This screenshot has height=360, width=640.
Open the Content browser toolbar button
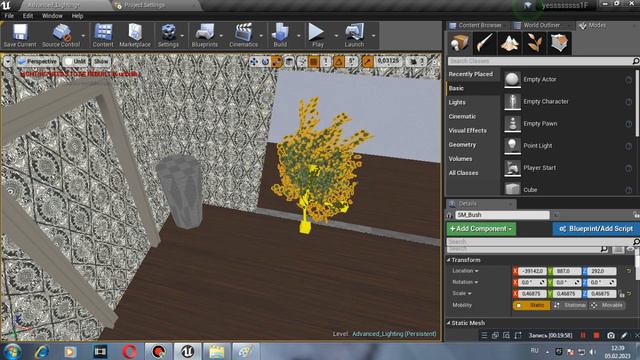click(103, 35)
